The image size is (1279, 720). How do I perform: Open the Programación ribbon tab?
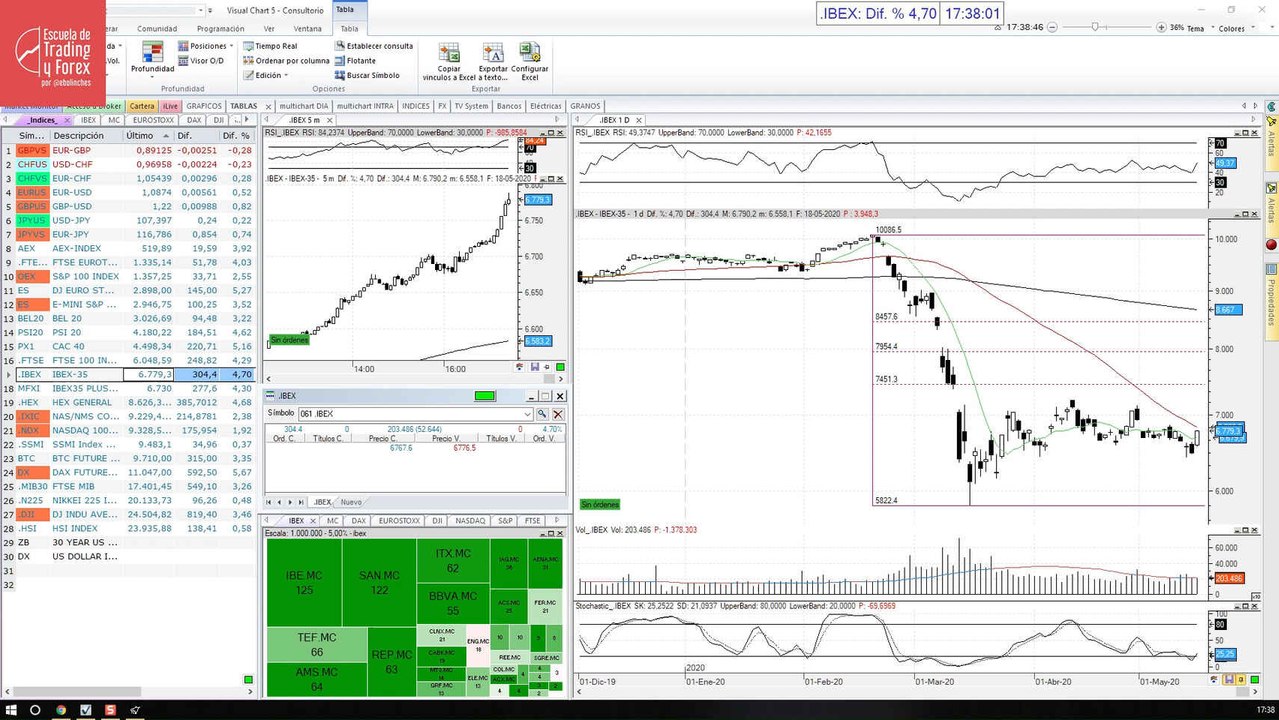pyautogui.click(x=221, y=29)
